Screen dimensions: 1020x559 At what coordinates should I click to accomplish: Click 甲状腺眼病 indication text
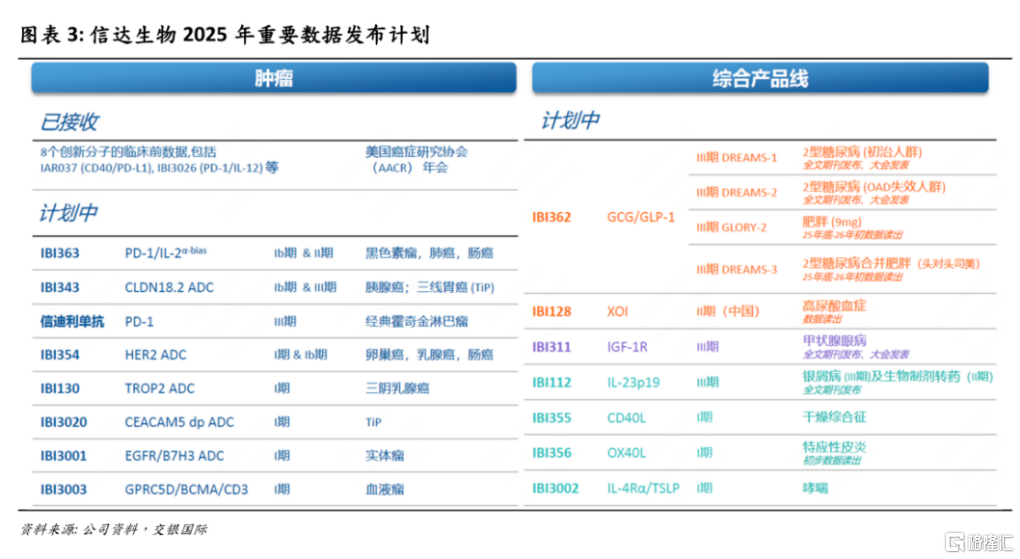pos(834,341)
